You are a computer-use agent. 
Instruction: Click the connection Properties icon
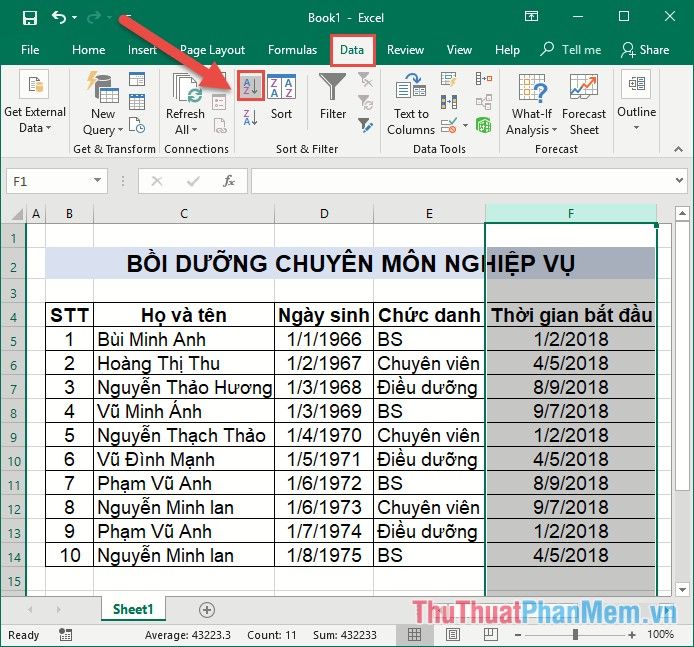point(220,103)
